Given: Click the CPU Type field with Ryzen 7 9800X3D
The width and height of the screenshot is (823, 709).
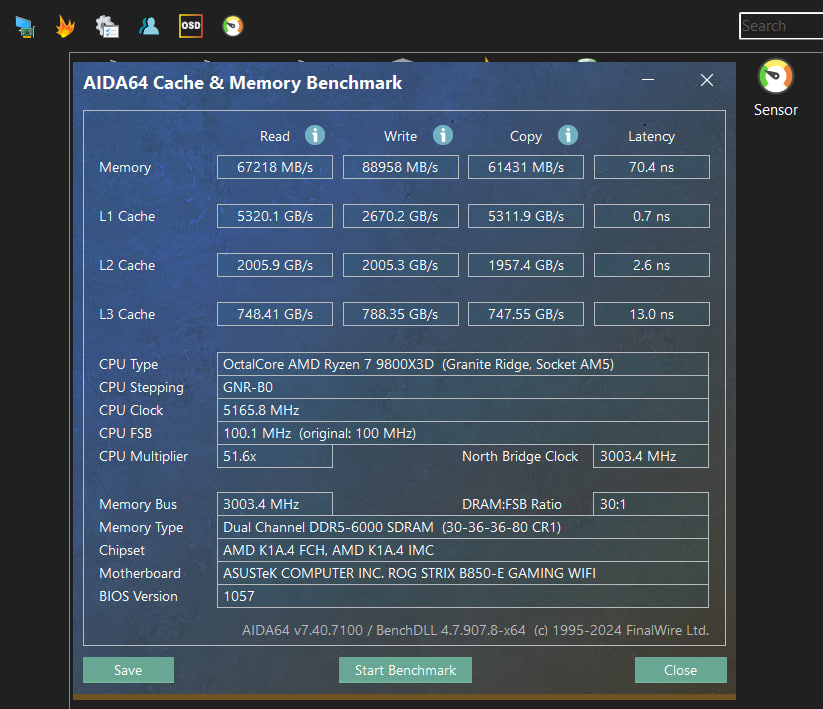Looking at the screenshot, I should 462,364.
